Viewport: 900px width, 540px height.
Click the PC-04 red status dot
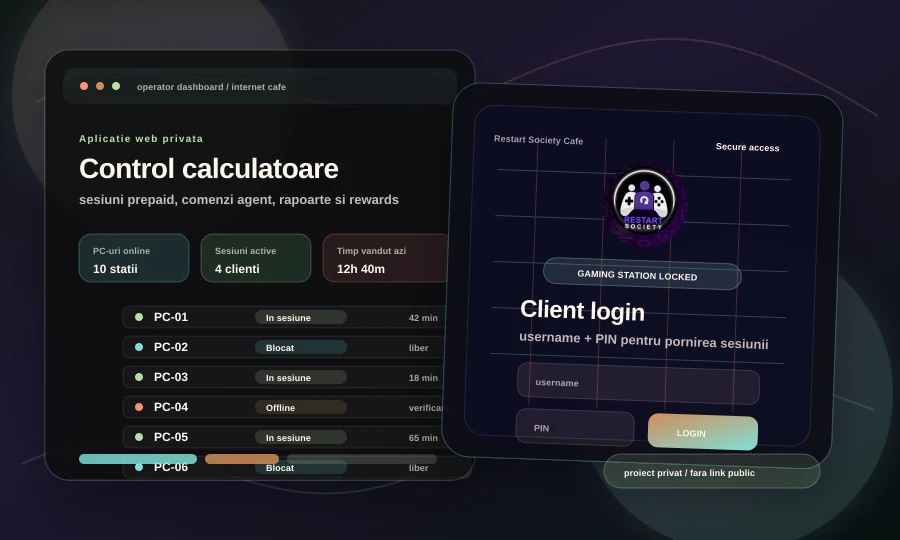pos(139,407)
